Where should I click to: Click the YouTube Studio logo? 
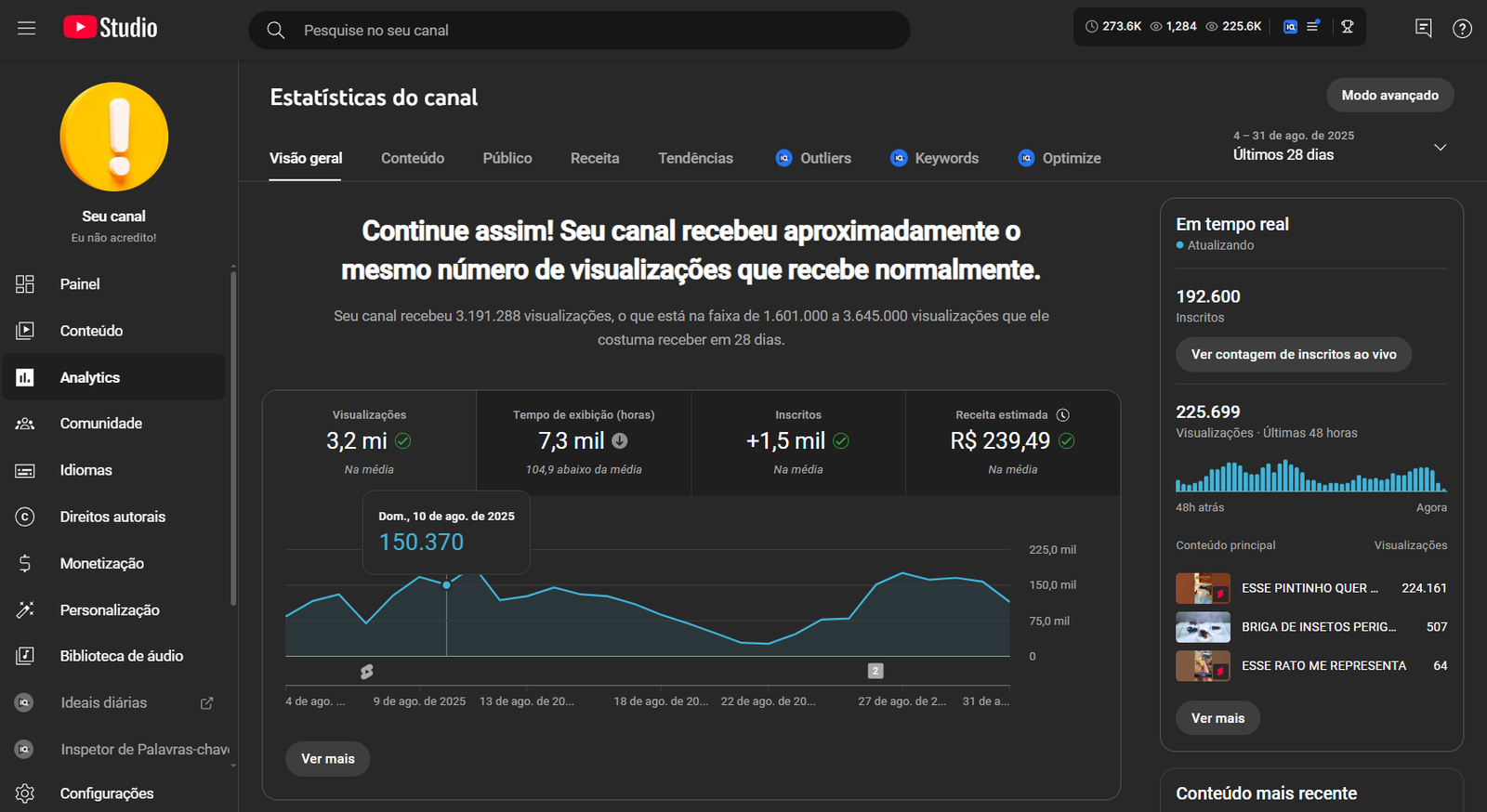(111, 28)
